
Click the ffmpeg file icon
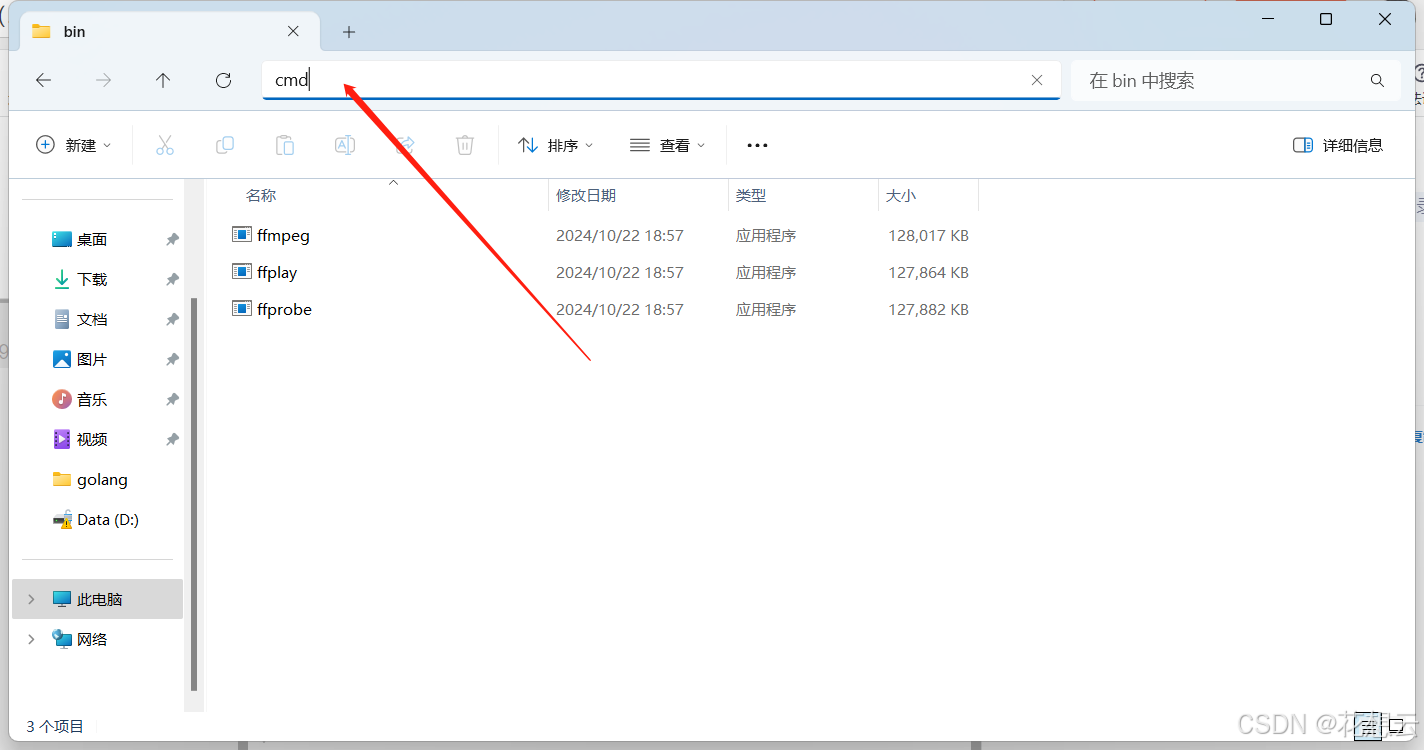pos(241,235)
